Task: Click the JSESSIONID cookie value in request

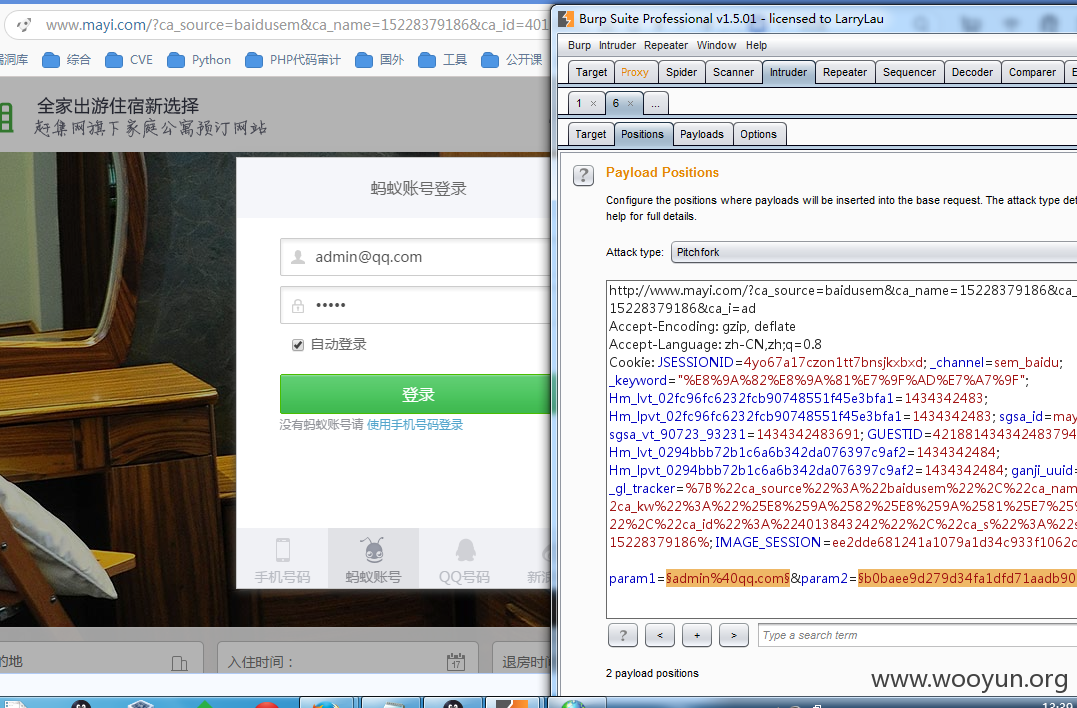Action: pos(833,363)
